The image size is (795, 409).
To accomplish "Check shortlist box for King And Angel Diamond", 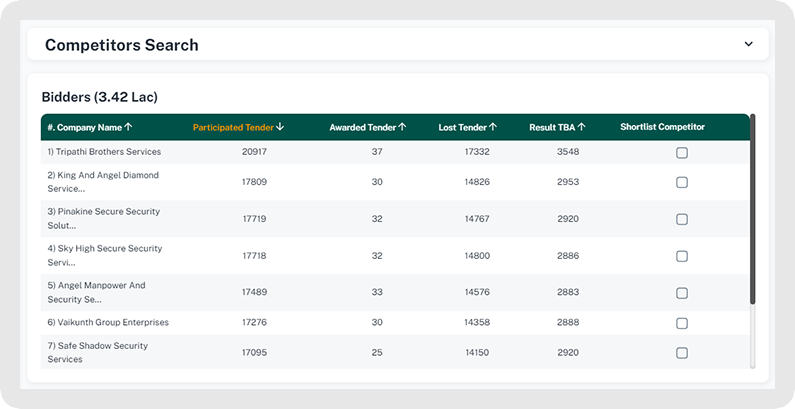I will pos(682,182).
